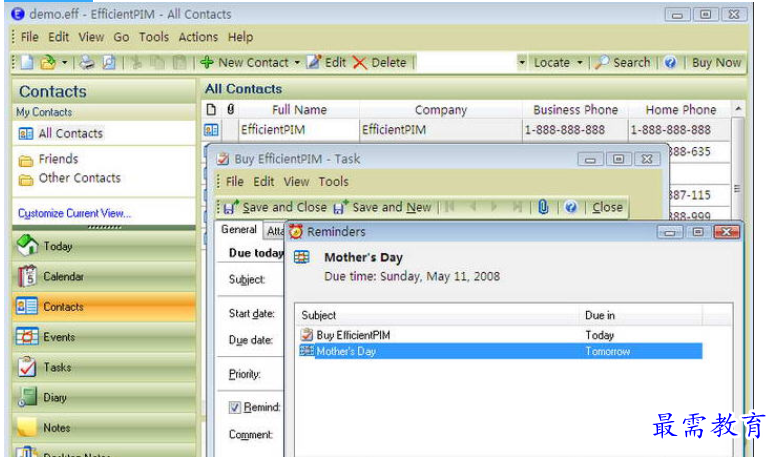The width and height of the screenshot is (774, 457).
Task: Click the Due in column header in Reminders
Action: click(x=640, y=315)
